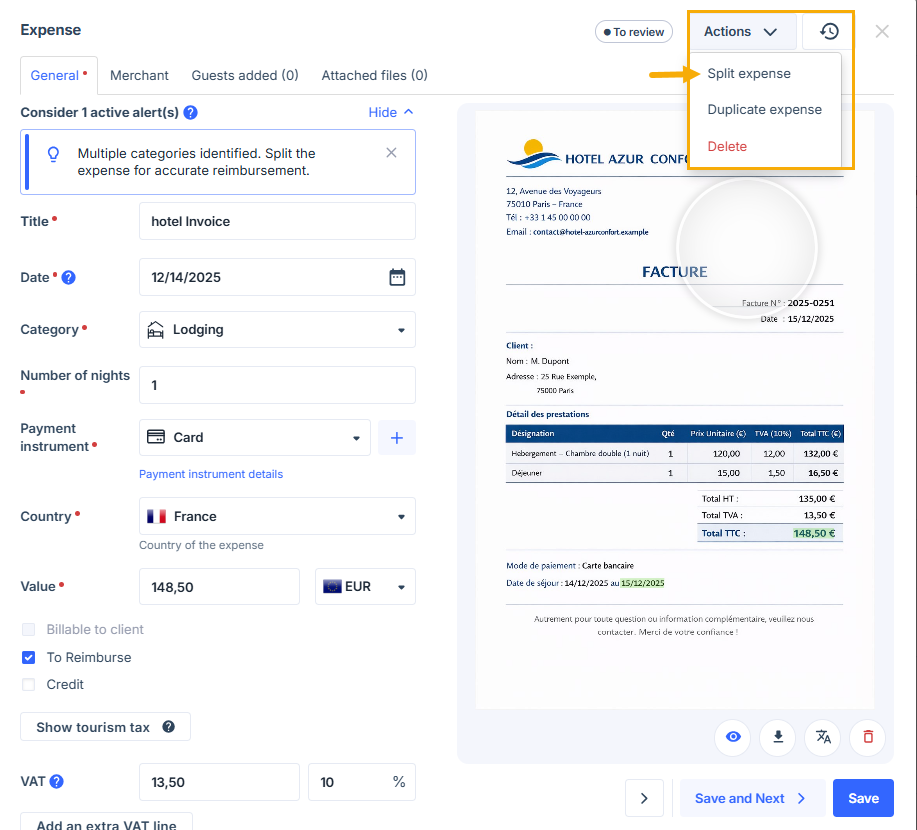Viewport: 917px width, 830px height.
Task: Click highlighted 15/12/2025 stay date on invoice
Action: point(643,583)
